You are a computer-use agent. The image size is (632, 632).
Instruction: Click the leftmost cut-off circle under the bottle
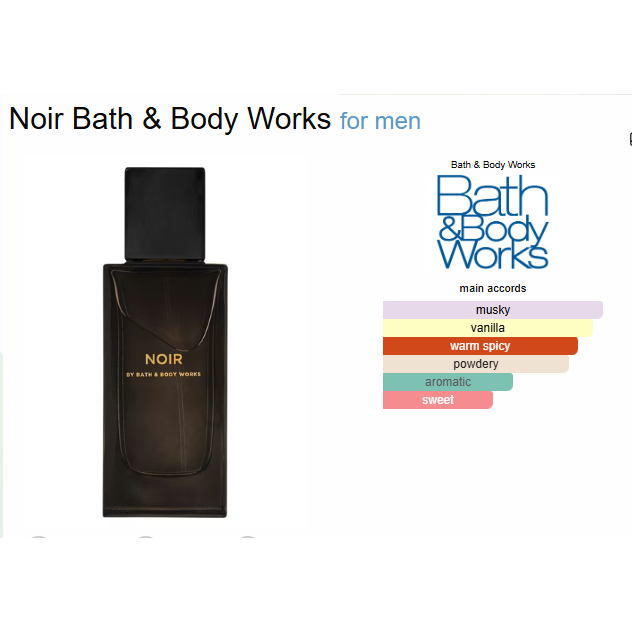pos(39,536)
